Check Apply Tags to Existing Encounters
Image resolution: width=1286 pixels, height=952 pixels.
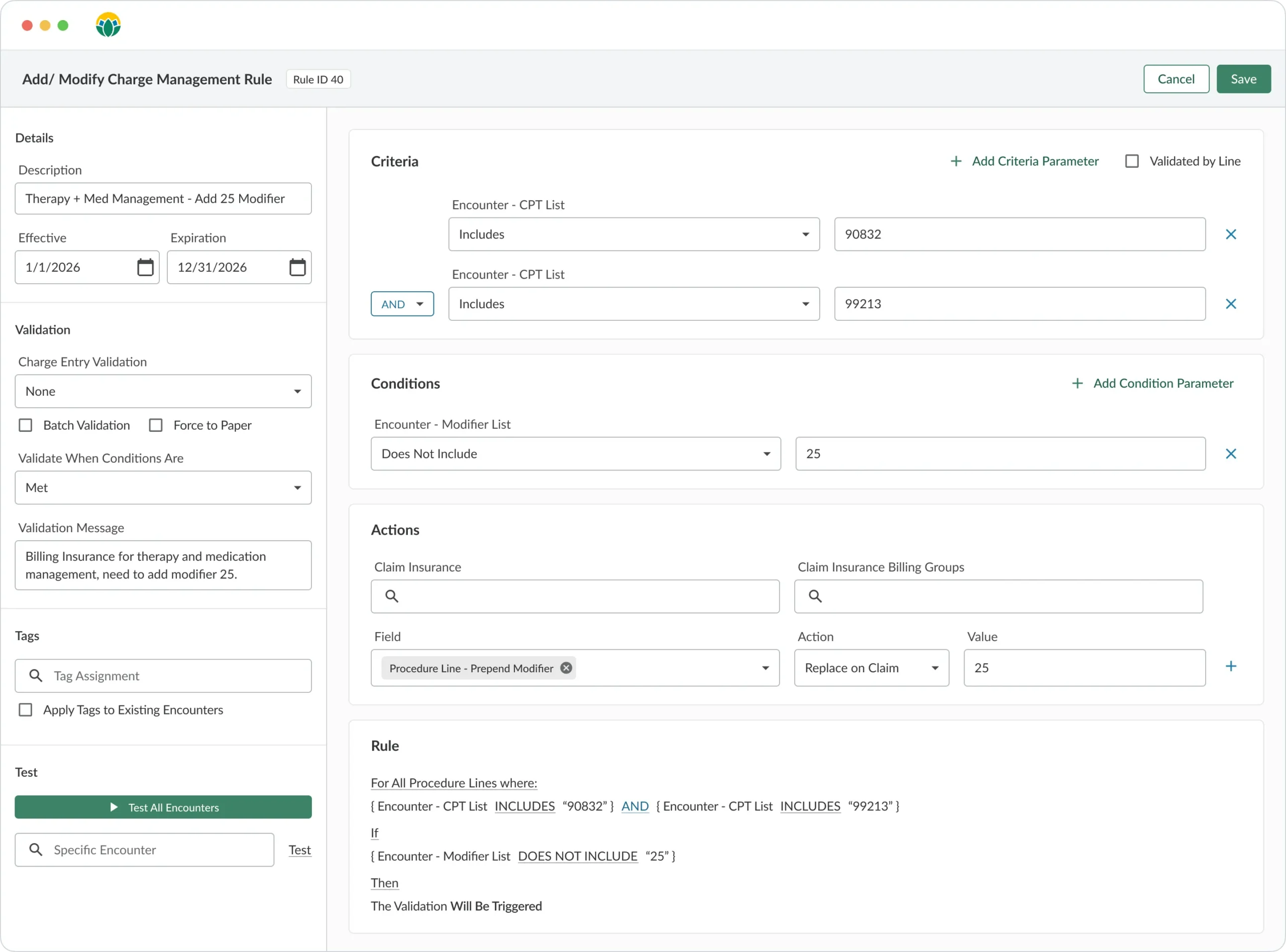[x=25, y=710]
